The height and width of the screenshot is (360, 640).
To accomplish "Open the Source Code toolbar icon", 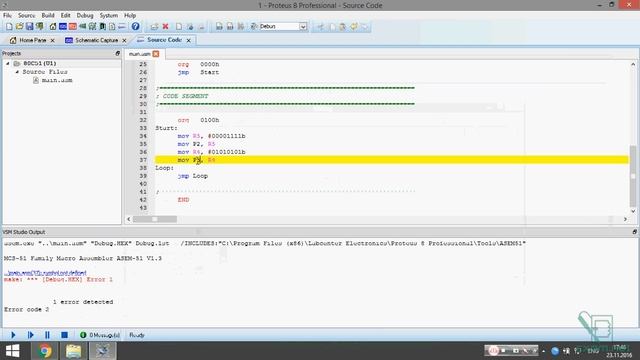I will pyautogui.click(x=122, y=27).
